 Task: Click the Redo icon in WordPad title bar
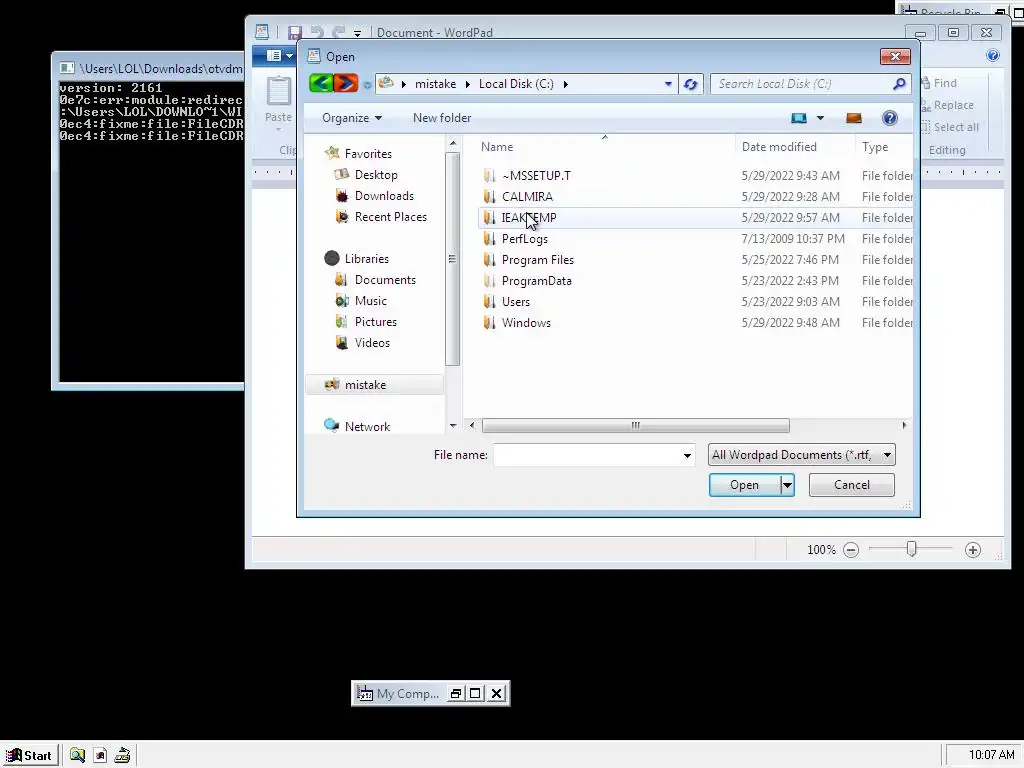(338, 32)
